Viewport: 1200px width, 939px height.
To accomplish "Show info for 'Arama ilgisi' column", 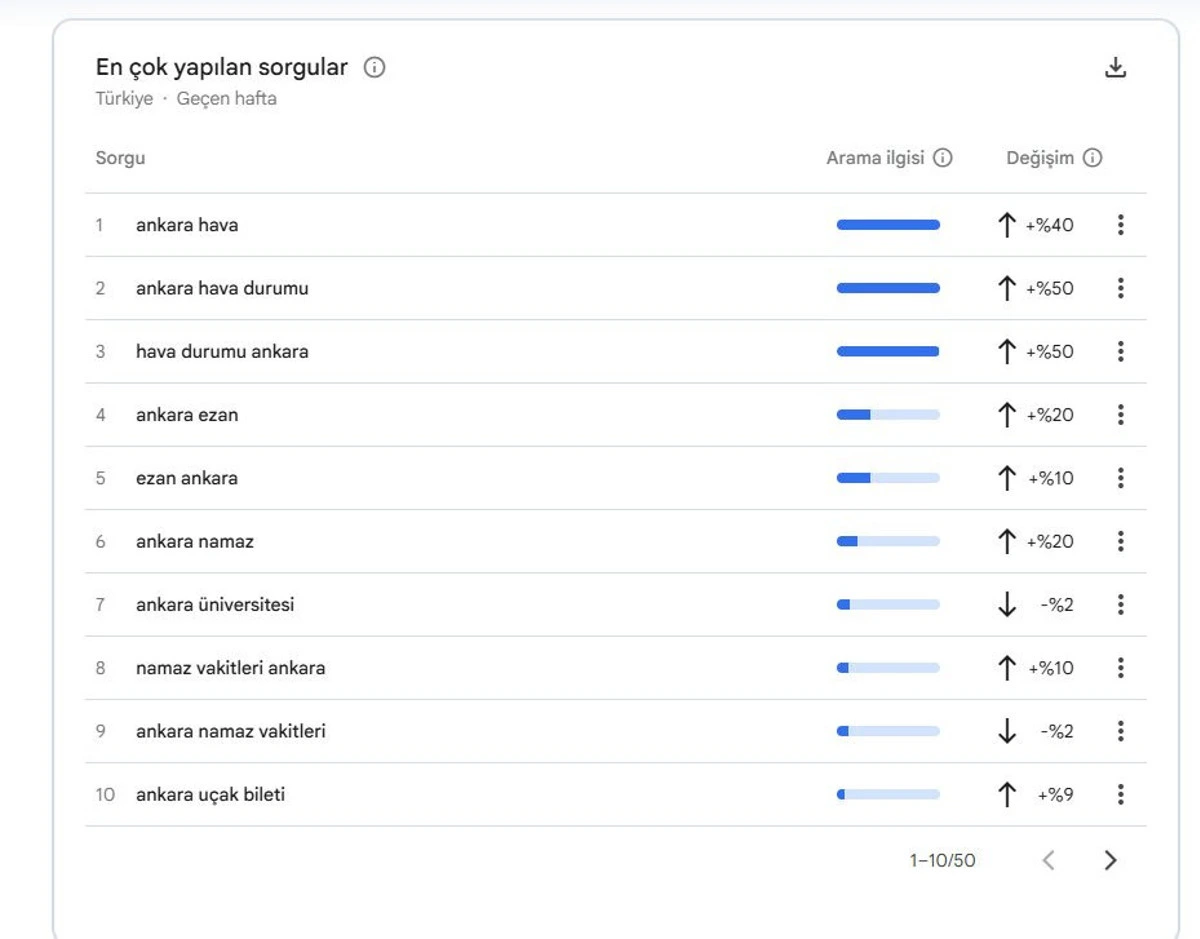I will click(943, 158).
